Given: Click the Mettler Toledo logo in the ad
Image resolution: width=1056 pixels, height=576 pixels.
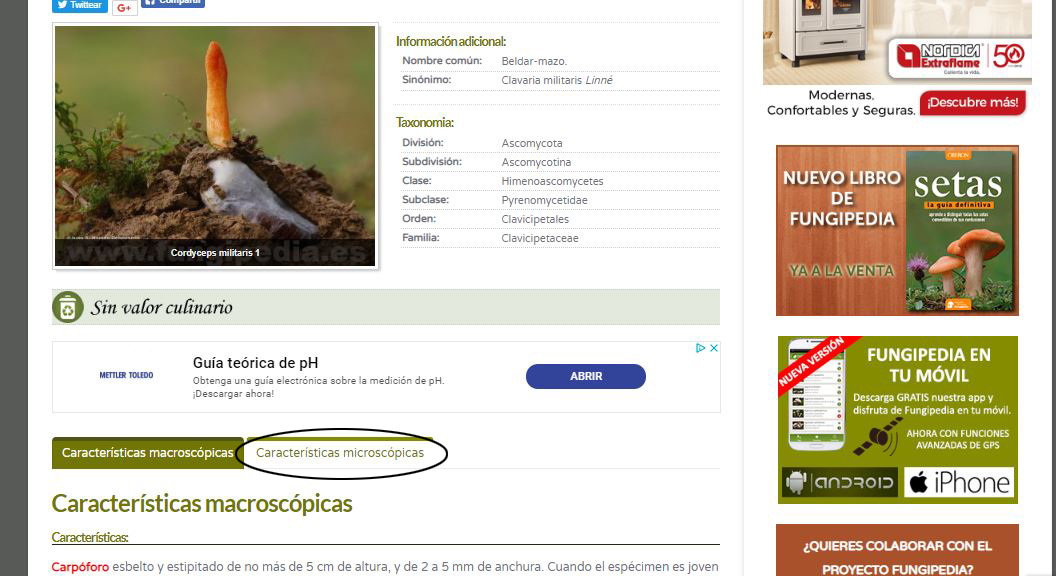Looking at the screenshot, I should [127, 376].
